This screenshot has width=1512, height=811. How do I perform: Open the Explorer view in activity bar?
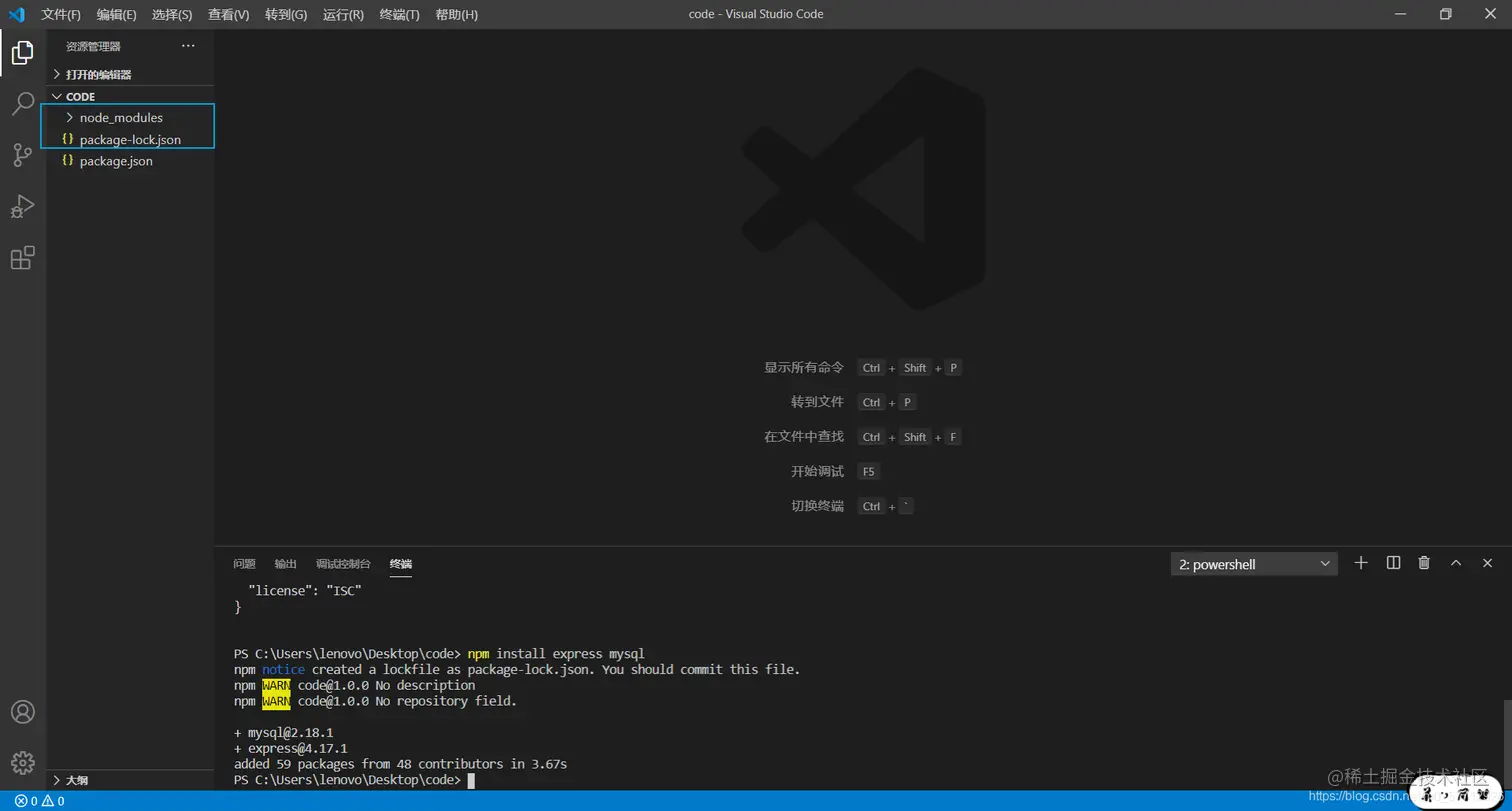(x=22, y=52)
